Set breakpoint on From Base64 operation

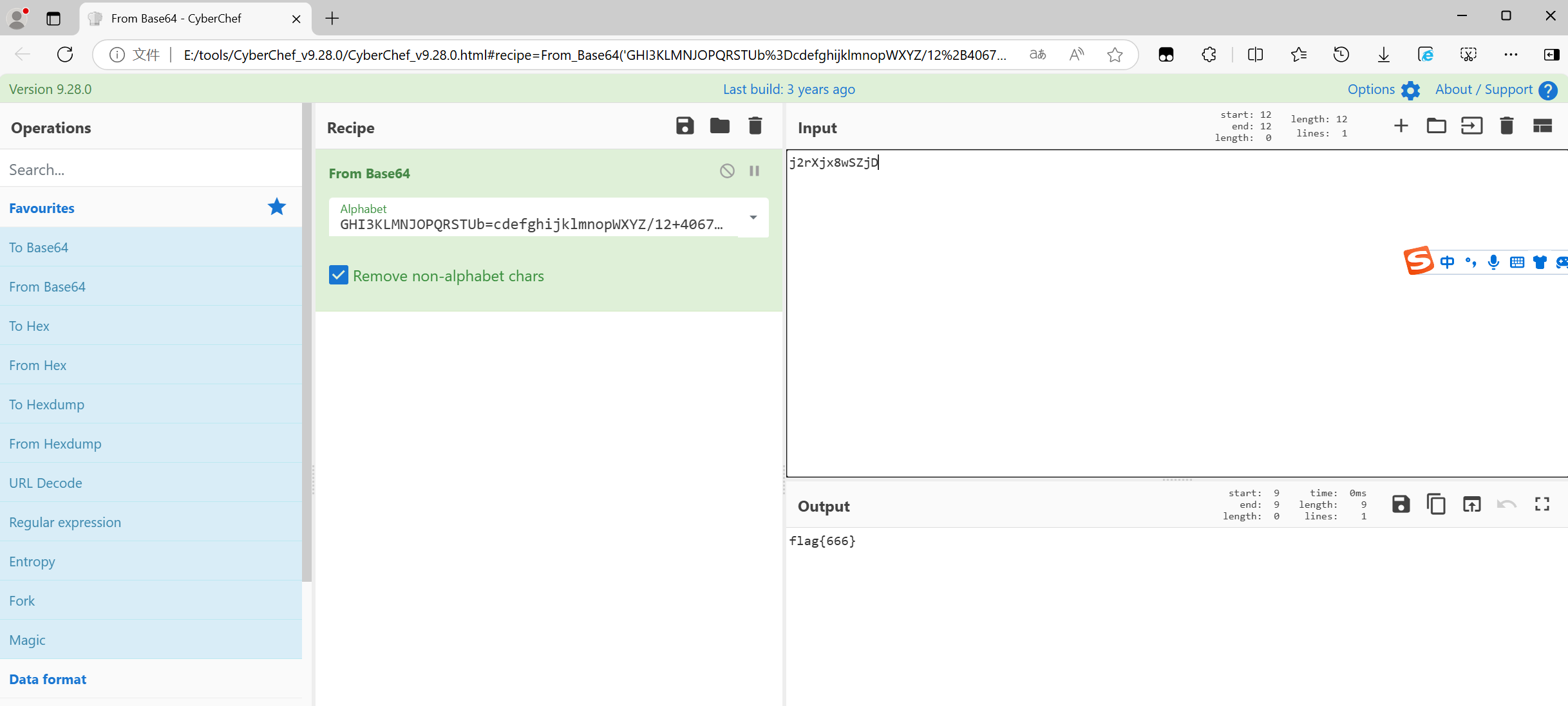(754, 171)
